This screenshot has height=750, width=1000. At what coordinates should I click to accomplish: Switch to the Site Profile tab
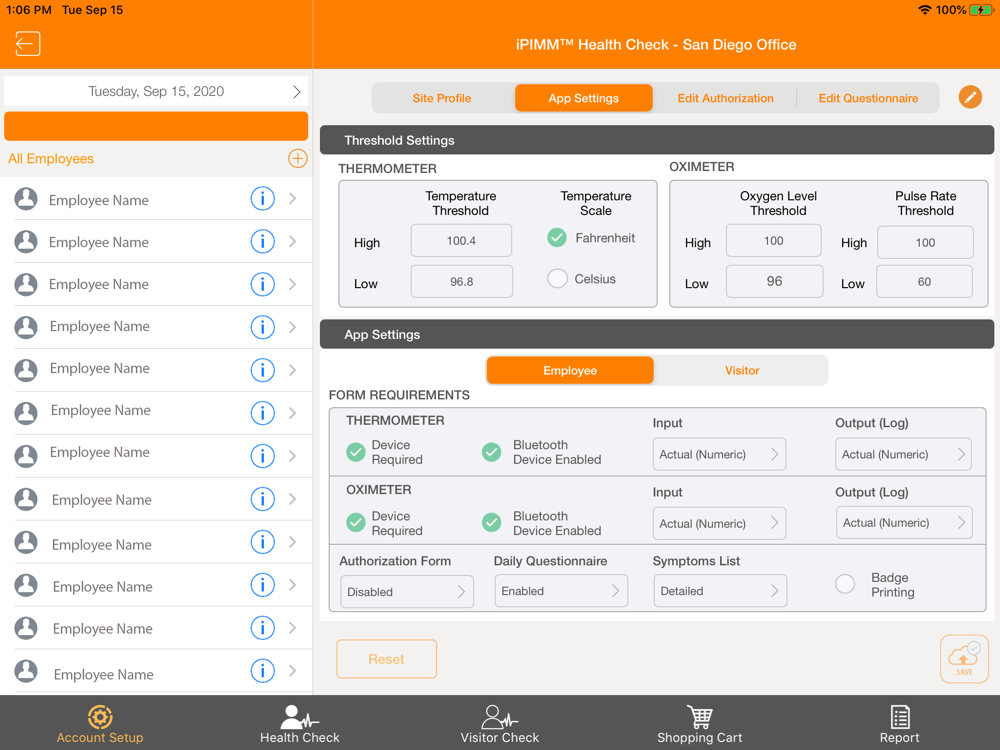pos(441,98)
